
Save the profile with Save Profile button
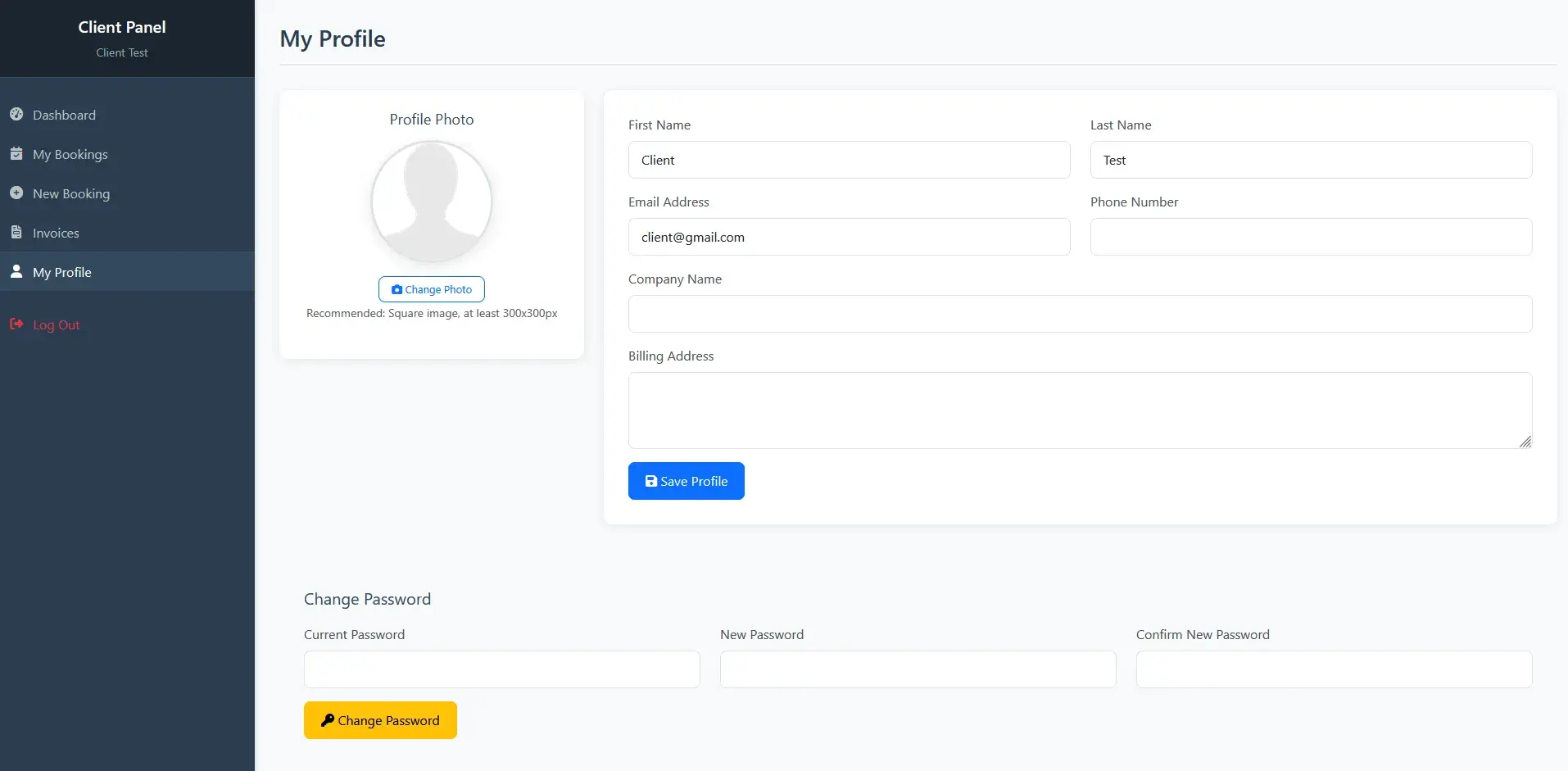coord(686,481)
